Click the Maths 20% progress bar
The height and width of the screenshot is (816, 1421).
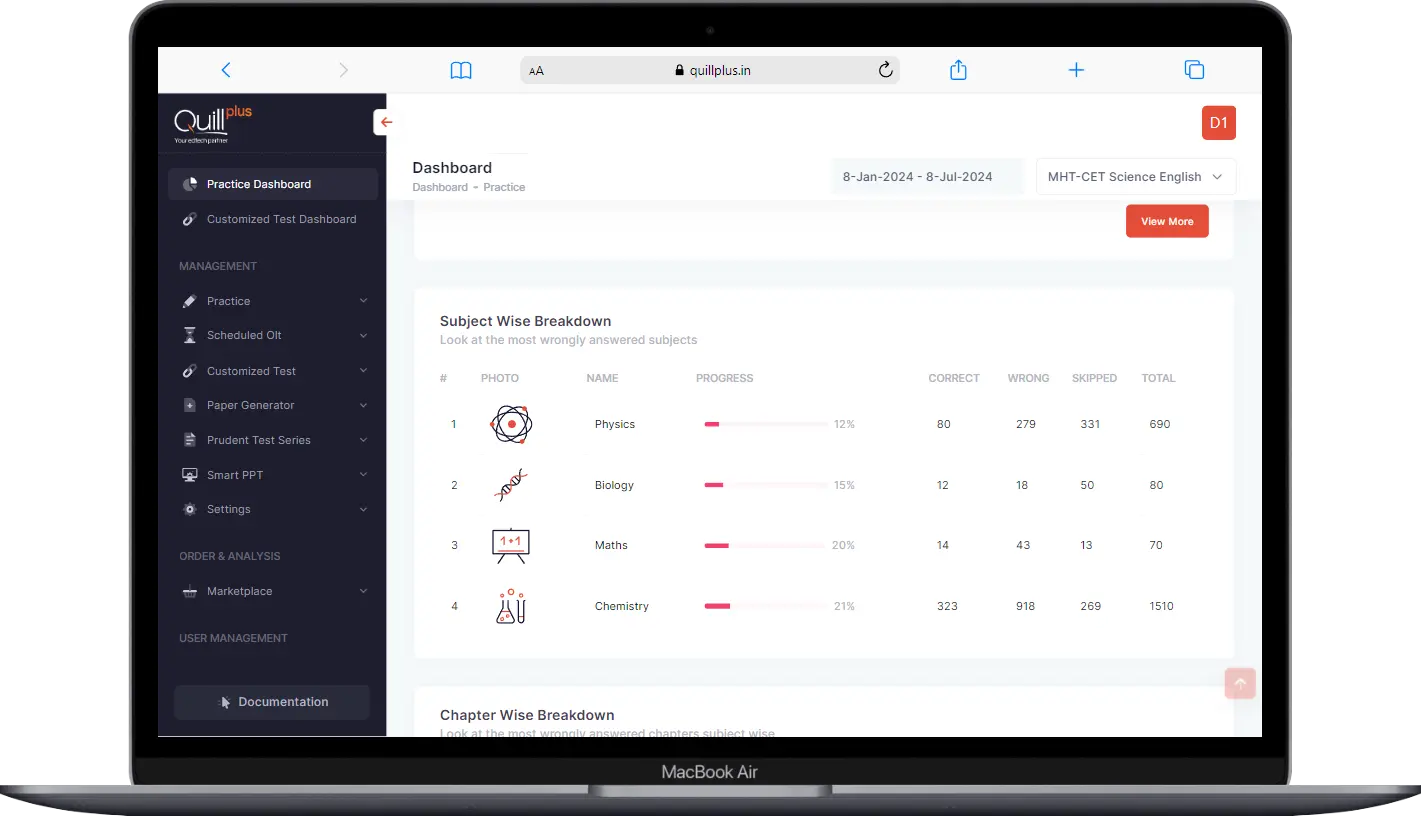point(766,545)
